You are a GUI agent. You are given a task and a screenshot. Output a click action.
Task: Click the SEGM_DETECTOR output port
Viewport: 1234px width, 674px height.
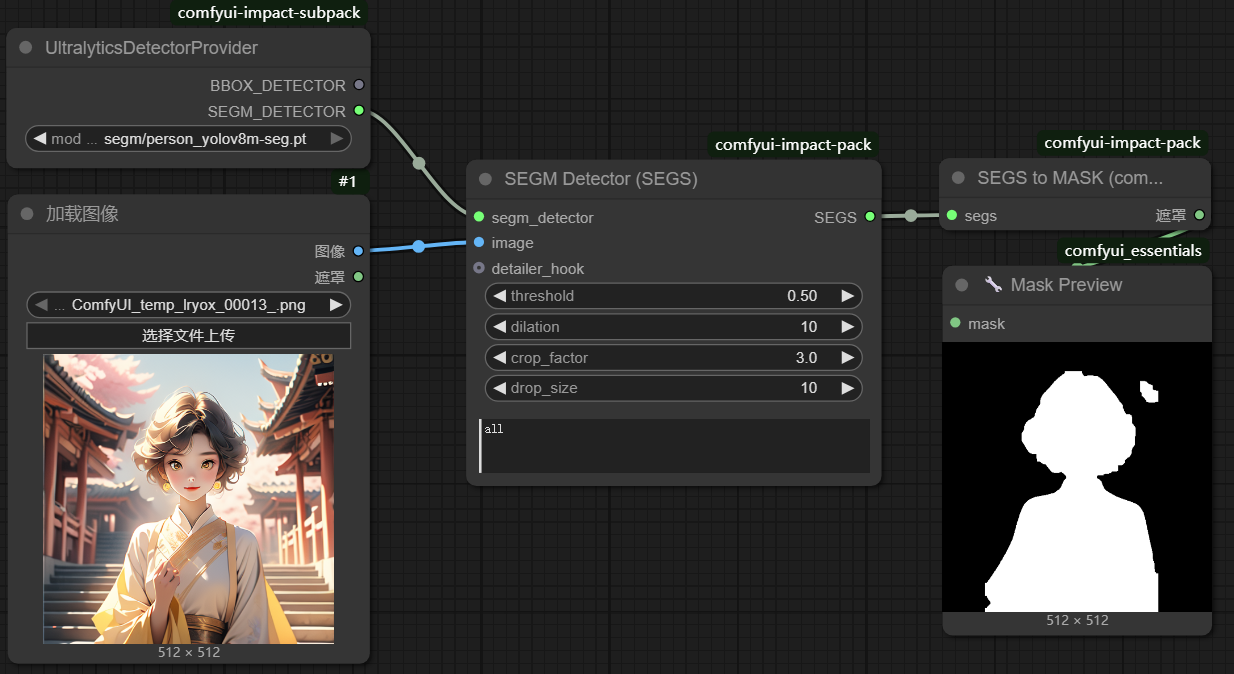point(359,111)
